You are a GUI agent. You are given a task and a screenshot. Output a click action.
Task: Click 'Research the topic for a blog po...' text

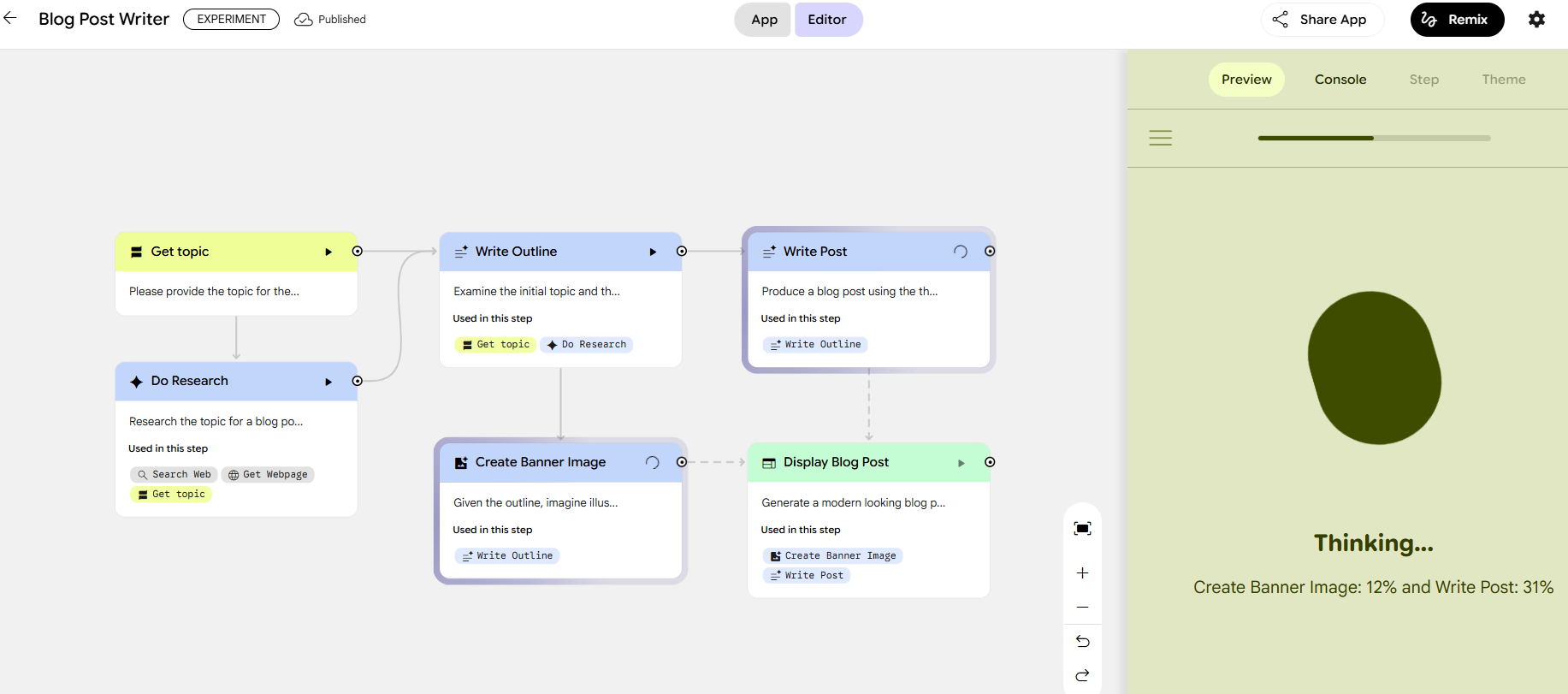pyautogui.click(x=216, y=421)
